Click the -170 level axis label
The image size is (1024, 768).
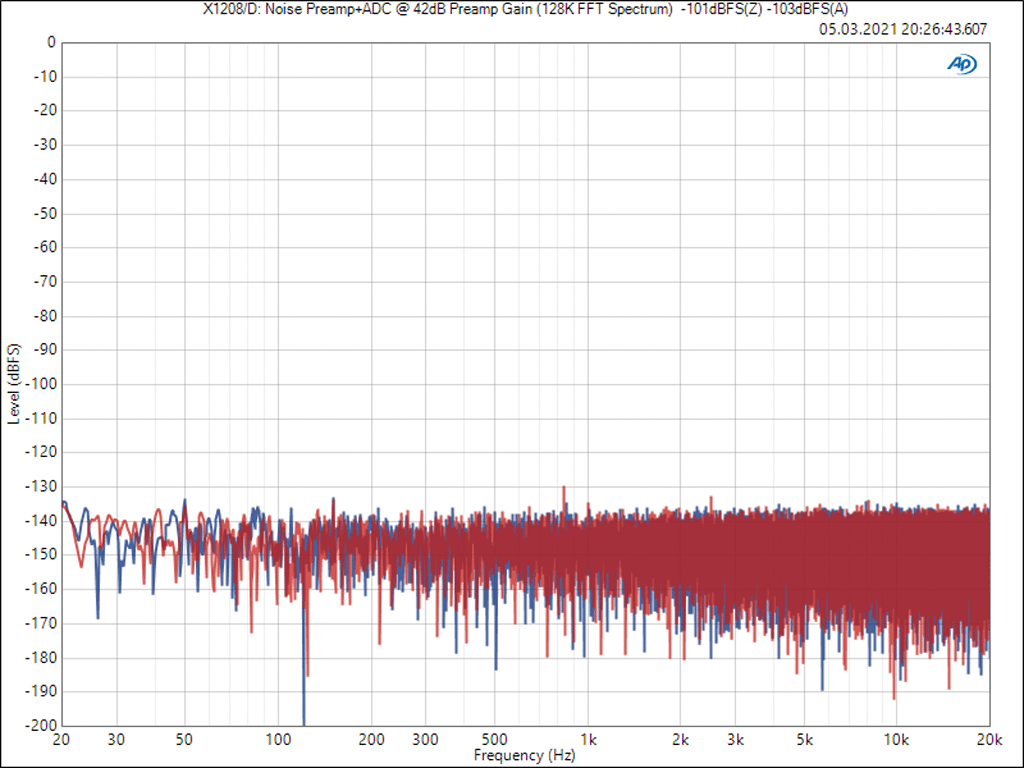tap(41, 624)
